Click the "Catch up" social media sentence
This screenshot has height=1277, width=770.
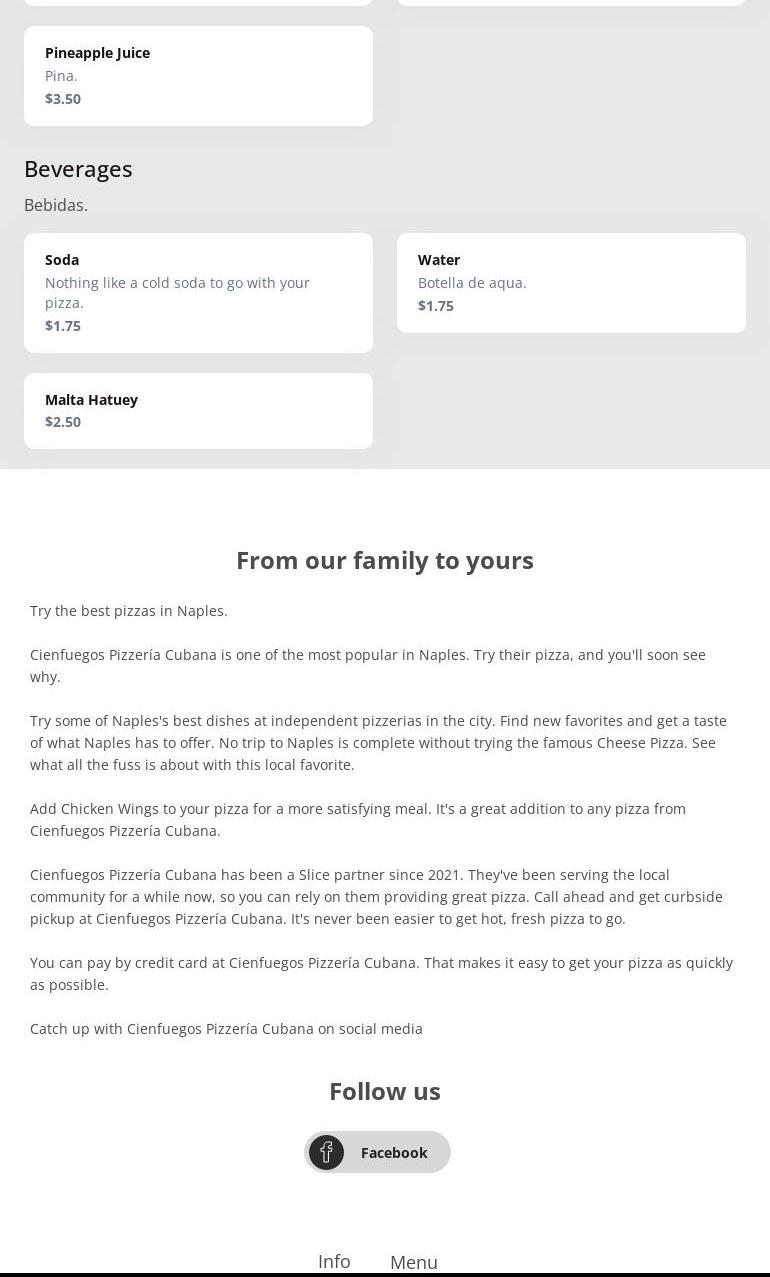click(x=226, y=1029)
